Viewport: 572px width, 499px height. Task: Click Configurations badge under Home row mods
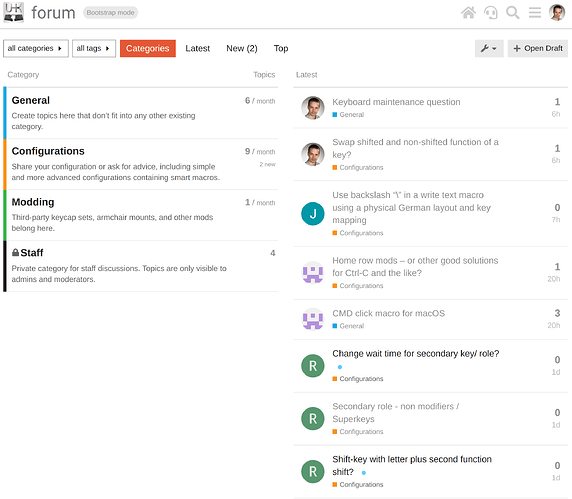[358, 286]
